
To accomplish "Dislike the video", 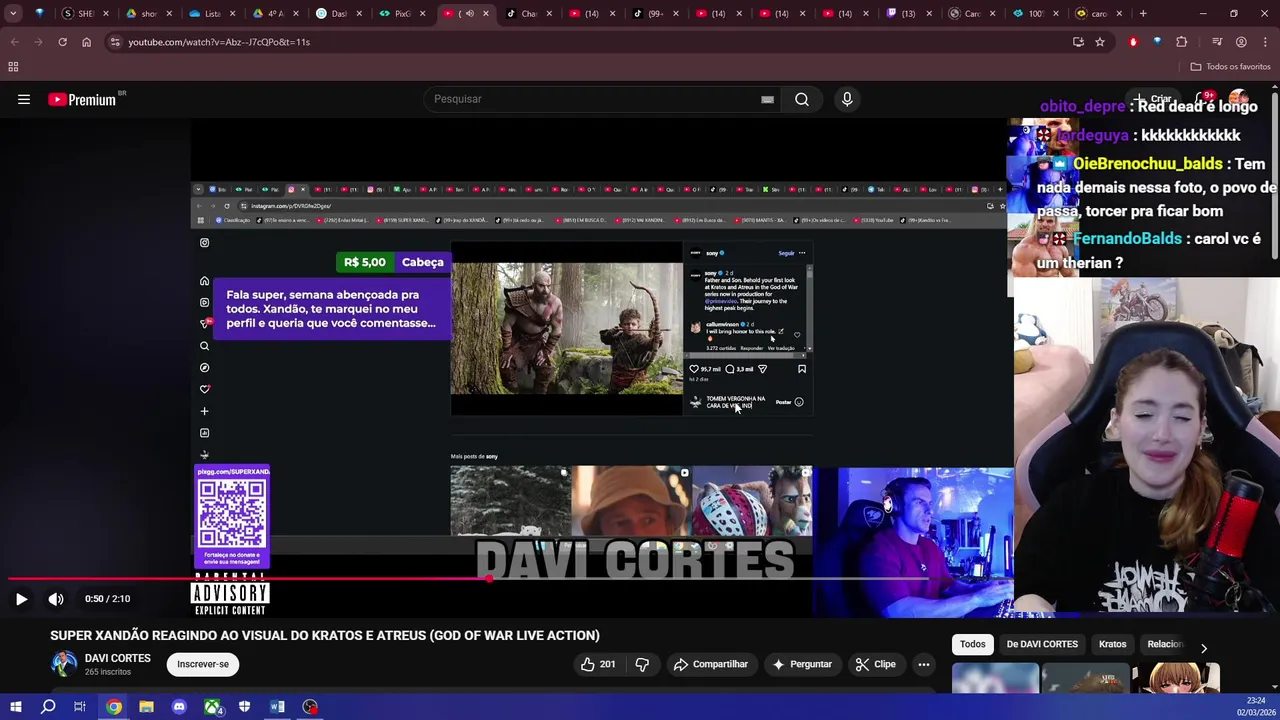I will click(642, 664).
